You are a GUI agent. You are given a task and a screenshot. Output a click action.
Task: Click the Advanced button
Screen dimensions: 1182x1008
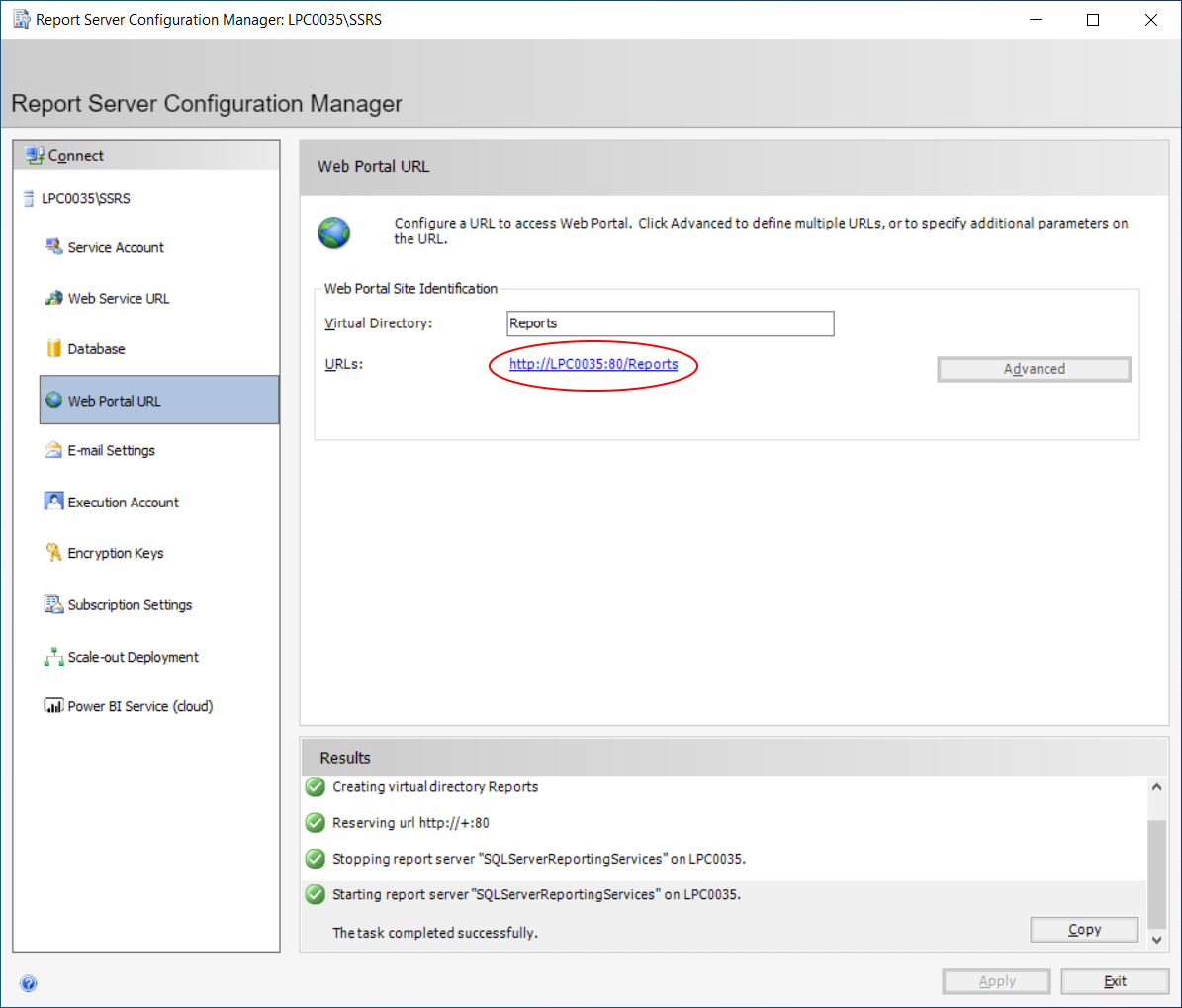point(1034,369)
